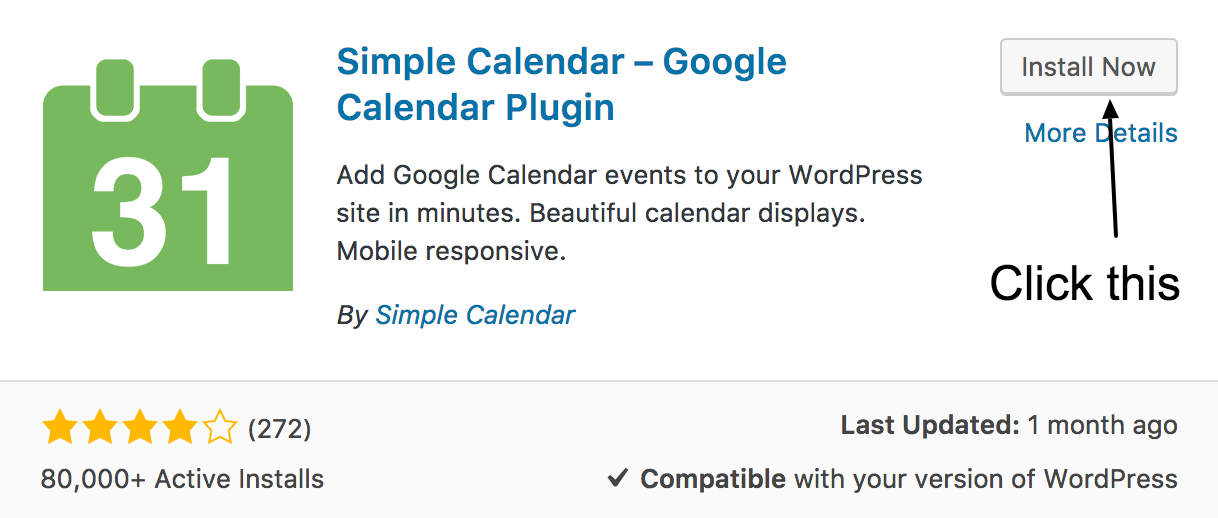Click the Last Updated label
Image resolution: width=1218 pixels, height=518 pixels.
[930, 425]
